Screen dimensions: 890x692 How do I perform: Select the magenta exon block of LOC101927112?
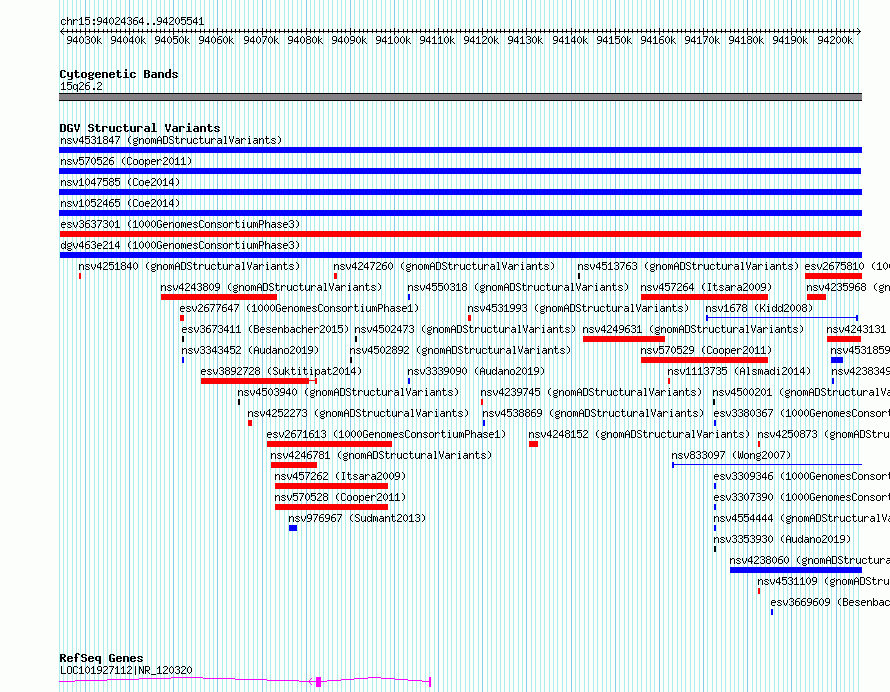point(318,682)
